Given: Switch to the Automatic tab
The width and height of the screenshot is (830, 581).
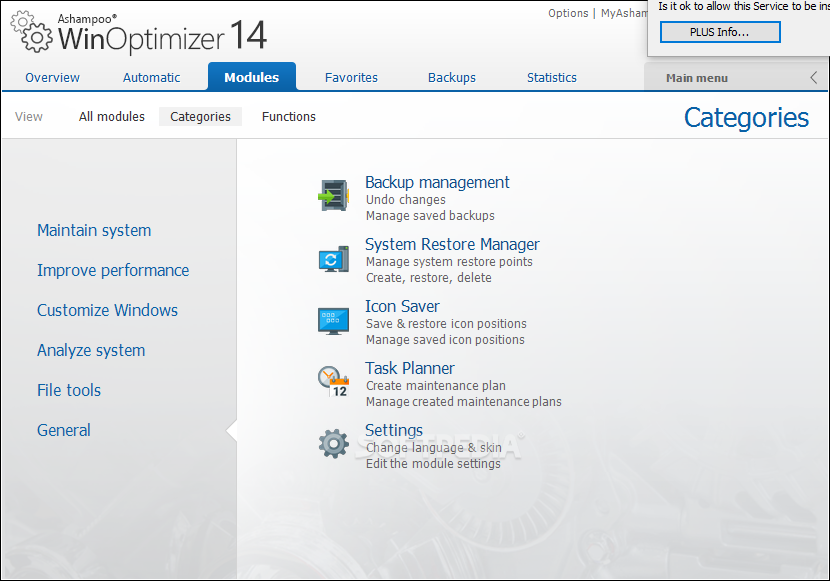Looking at the screenshot, I should coord(151,77).
